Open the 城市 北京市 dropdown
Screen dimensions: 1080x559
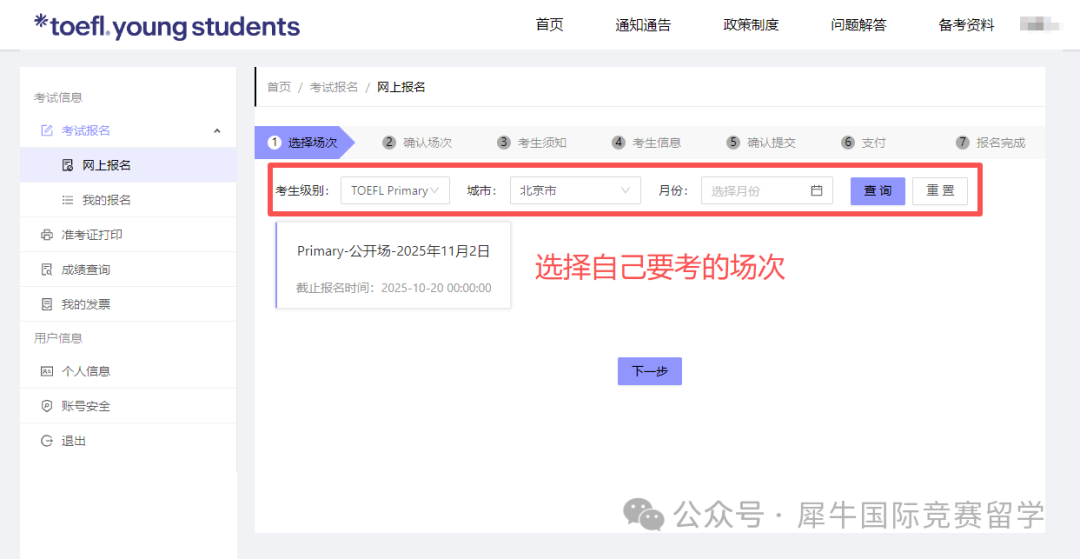tap(575, 191)
